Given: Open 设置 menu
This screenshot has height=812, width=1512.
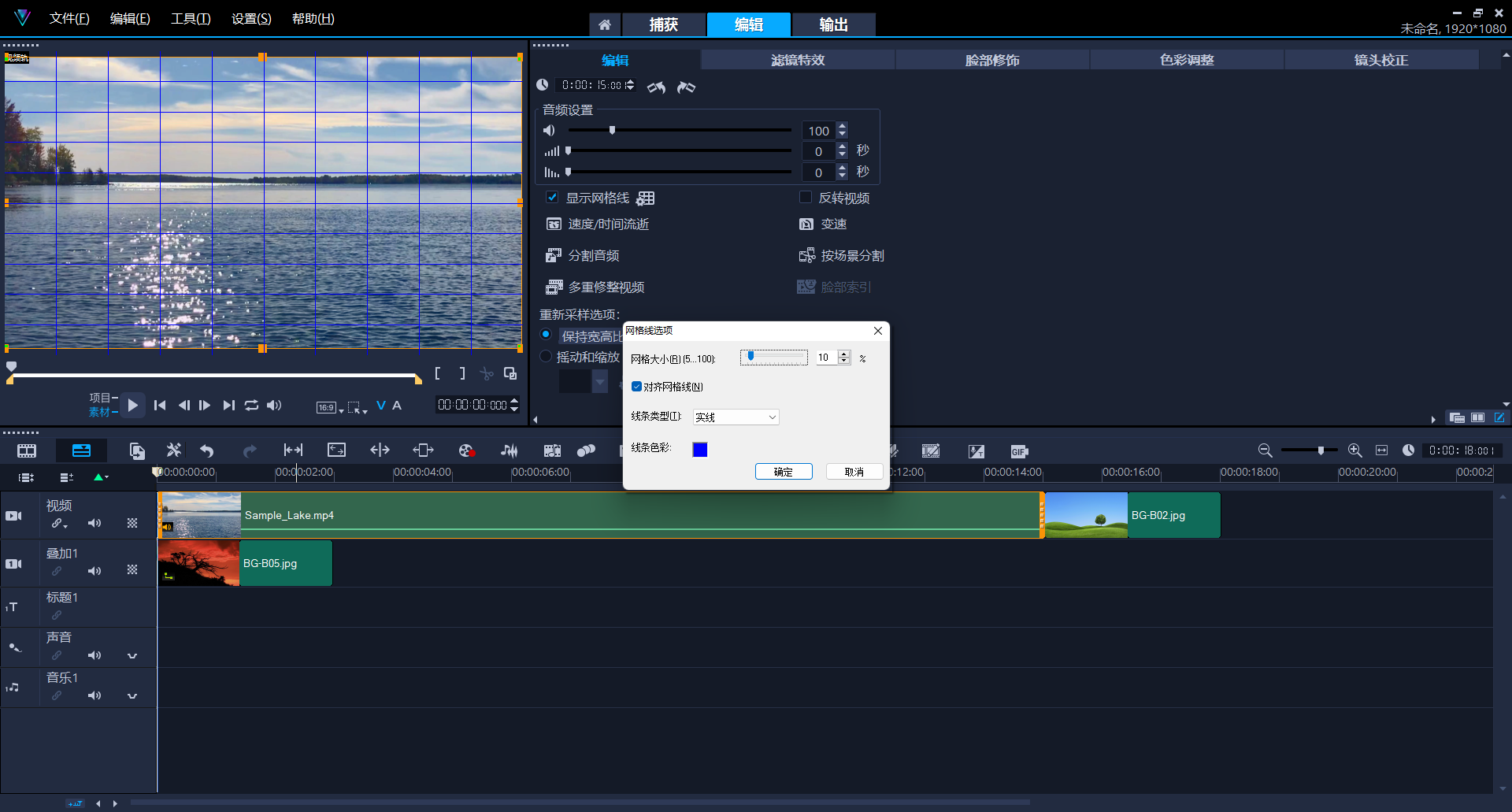Looking at the screenshot, I should [251, 18].
